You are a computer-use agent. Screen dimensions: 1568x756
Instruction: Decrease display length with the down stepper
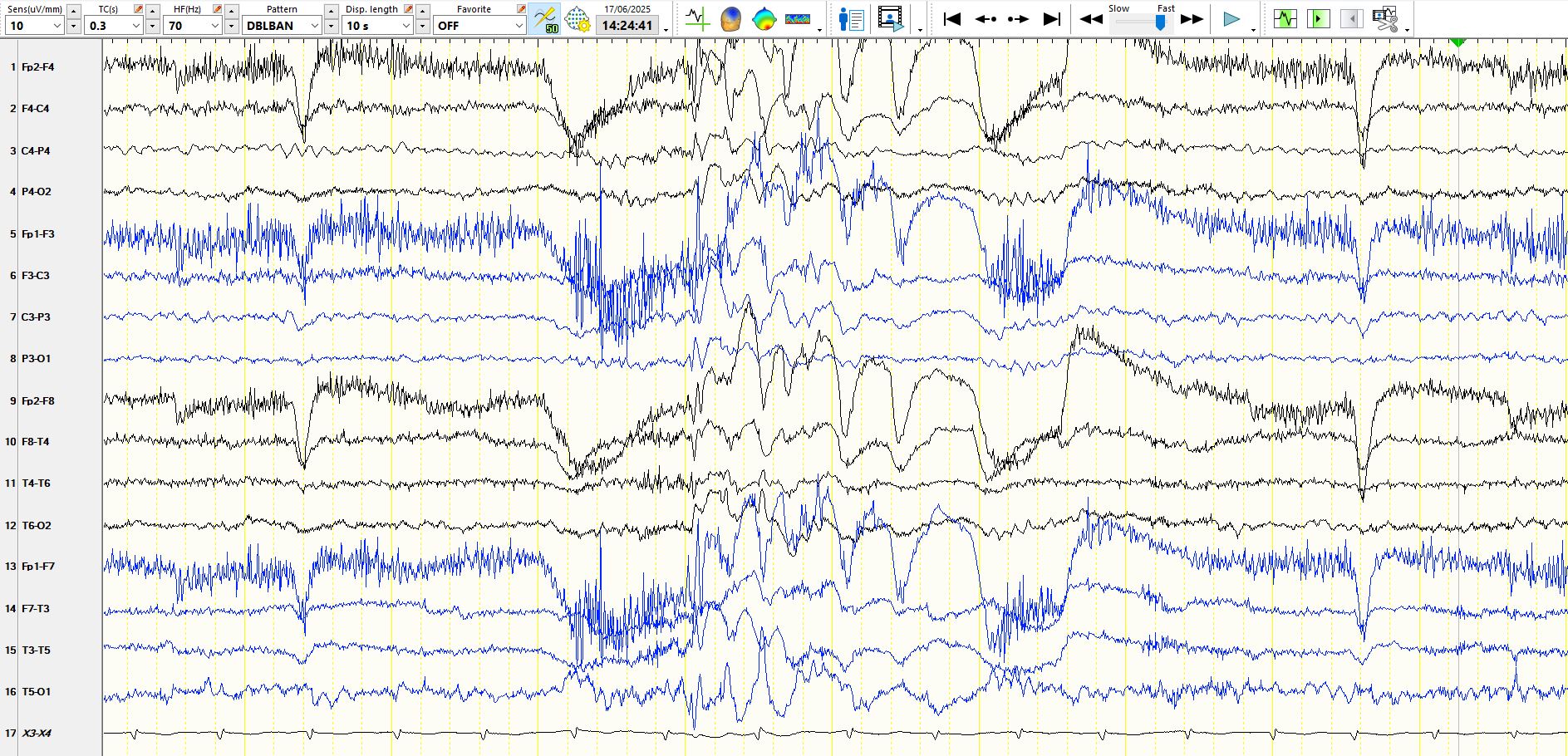(x=422, y=26)
